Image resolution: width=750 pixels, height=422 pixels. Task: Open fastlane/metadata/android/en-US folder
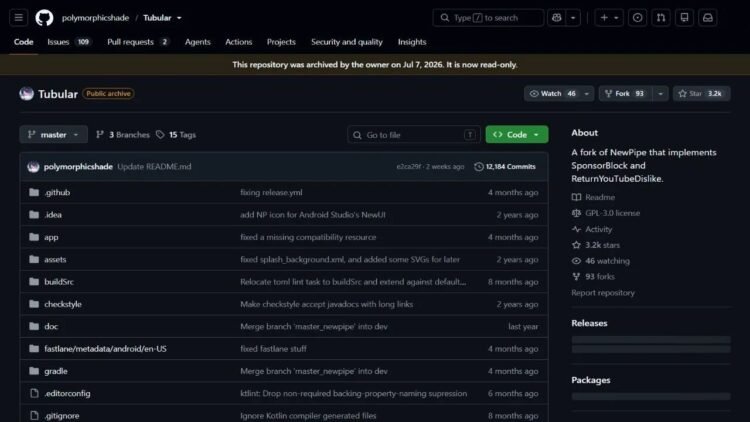pyautogui.click(x=105, y=349)
